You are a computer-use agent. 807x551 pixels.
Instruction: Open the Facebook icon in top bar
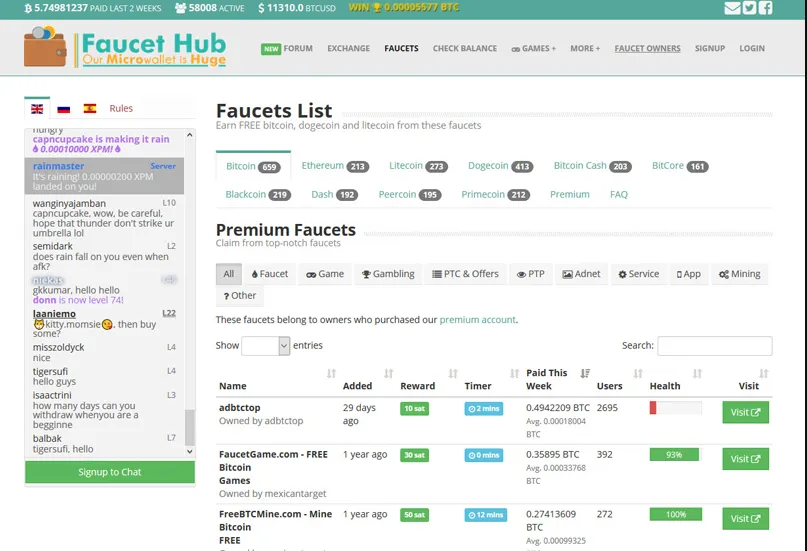pyautogui.click(x=765, y=8)
